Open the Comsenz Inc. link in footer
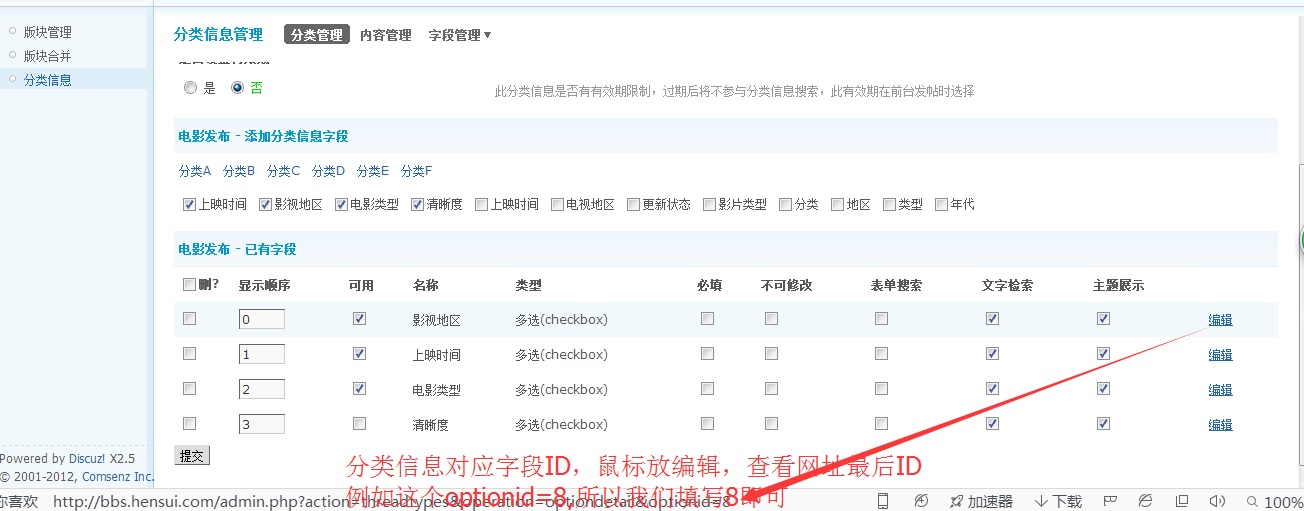The image size is (1304, 511). coord(118,477)
